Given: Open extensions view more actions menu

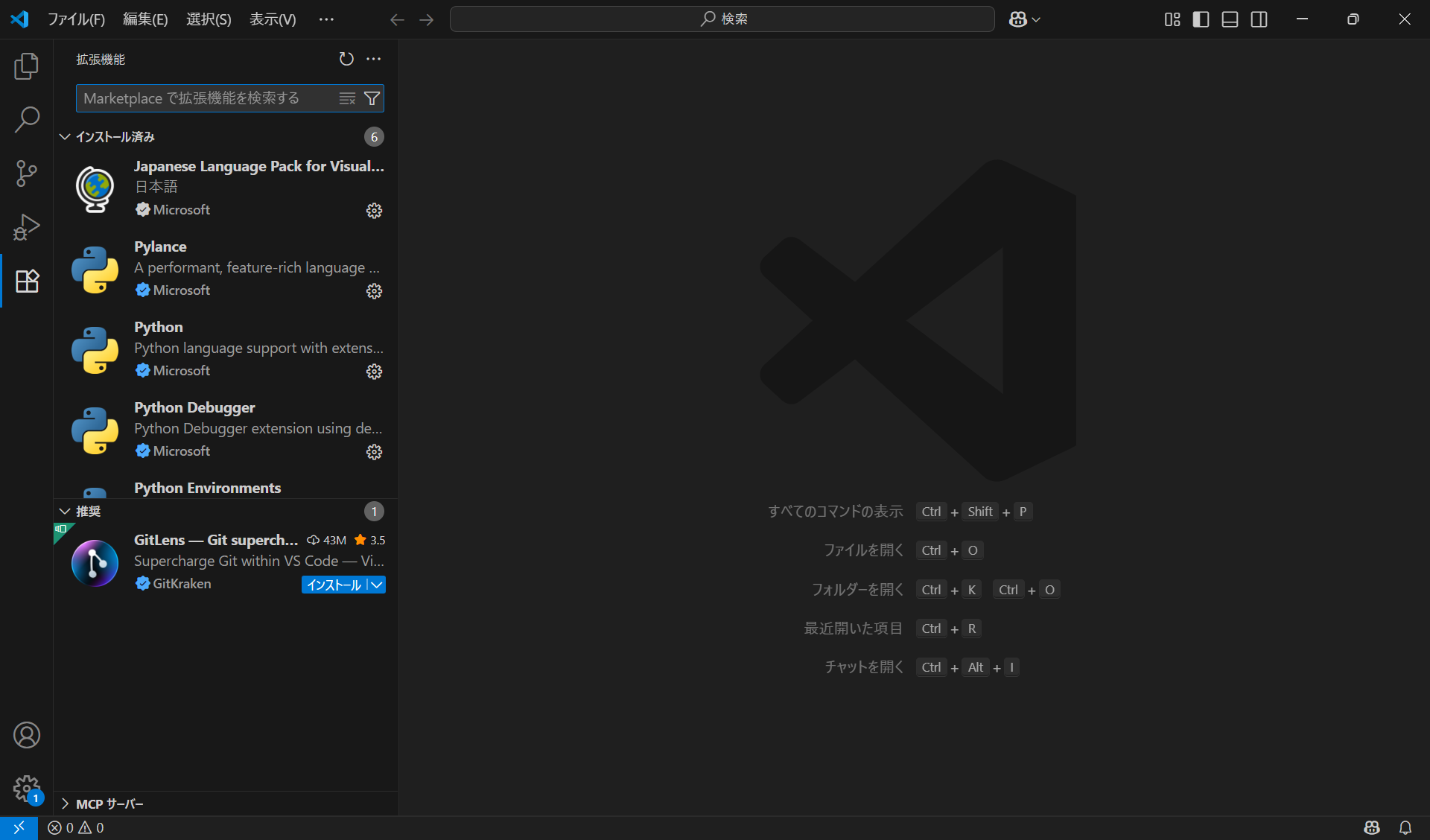Looking at the screenshot, I should coord(374,59).
